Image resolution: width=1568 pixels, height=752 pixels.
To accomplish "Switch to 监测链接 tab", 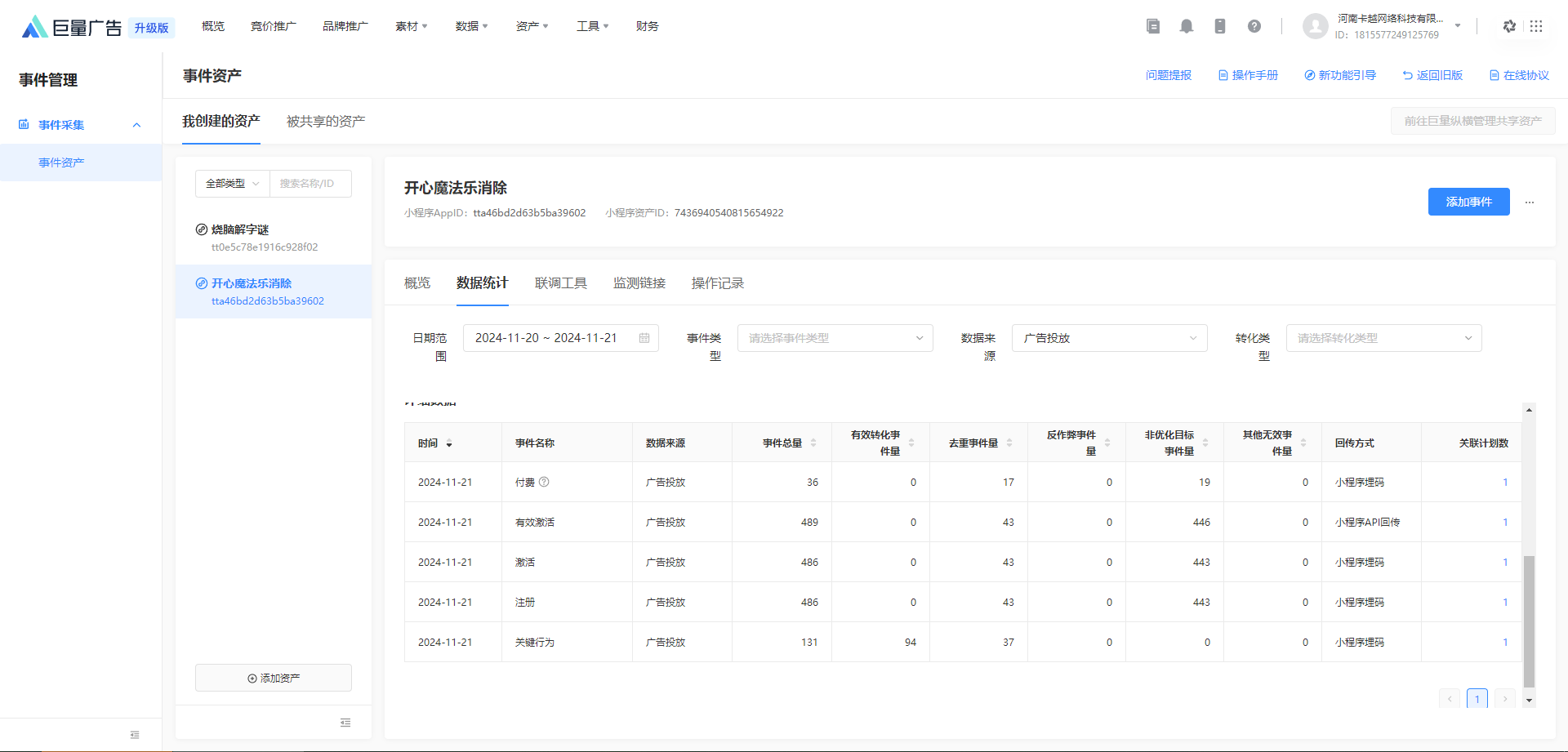I will pos(639,283).
